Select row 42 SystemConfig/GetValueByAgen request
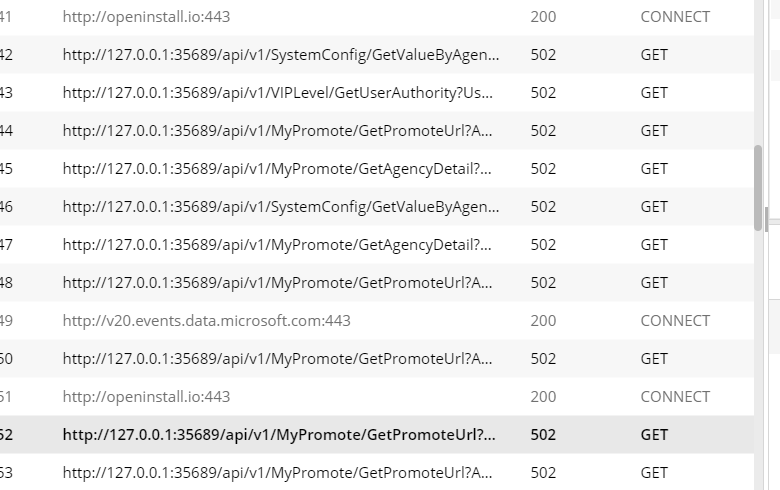 click(377, 55)
